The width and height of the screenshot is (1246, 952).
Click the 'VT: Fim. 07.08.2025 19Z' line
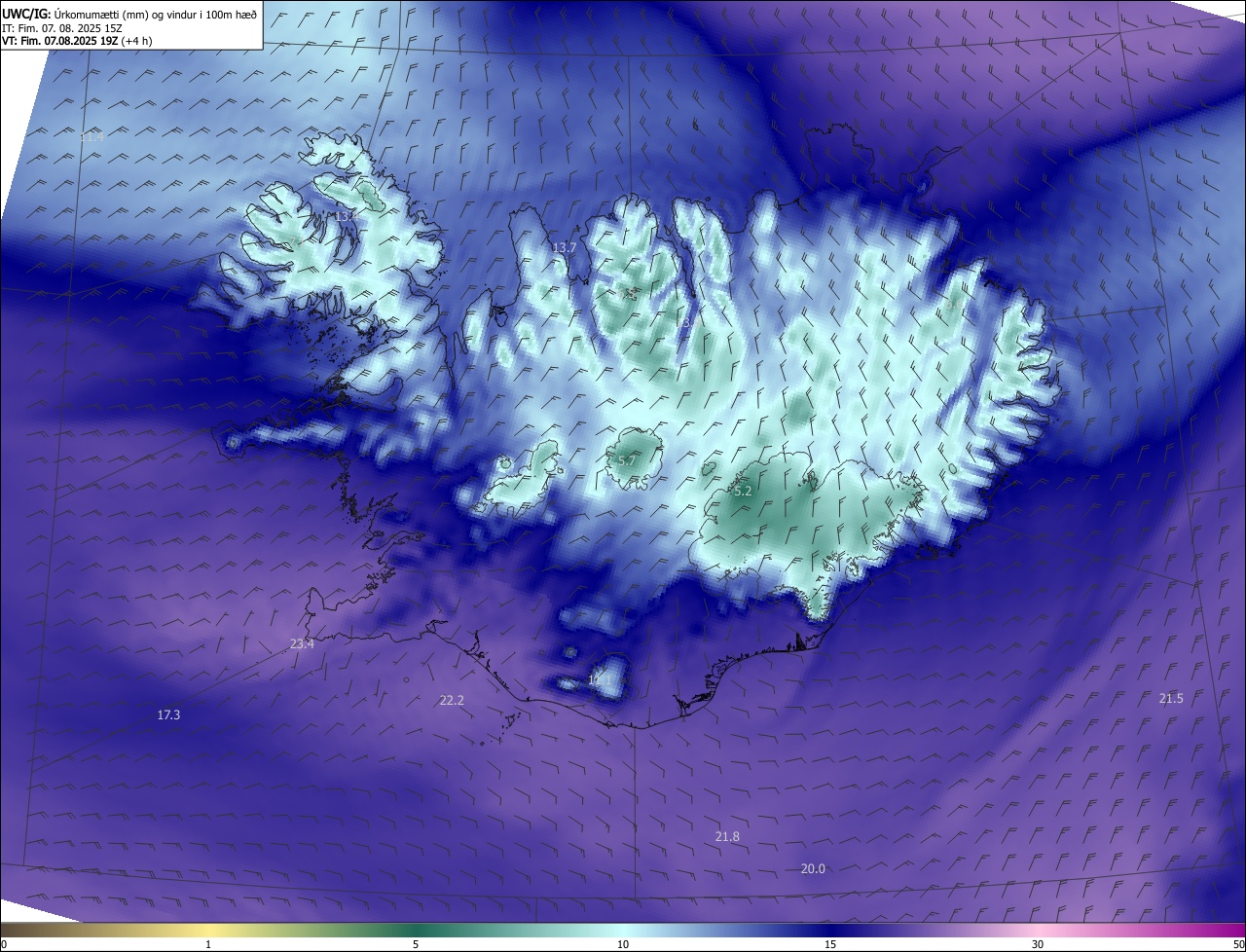pos(76,40)
